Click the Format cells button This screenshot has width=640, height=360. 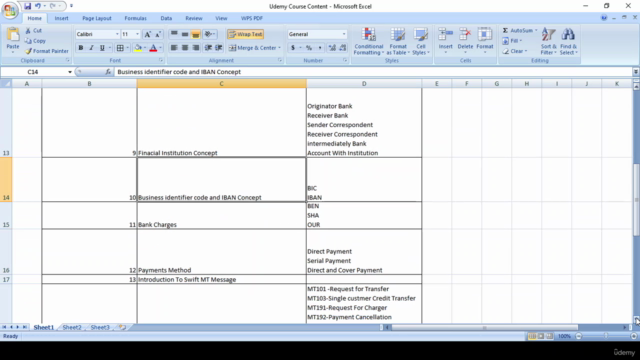click(x=485, y=41)
